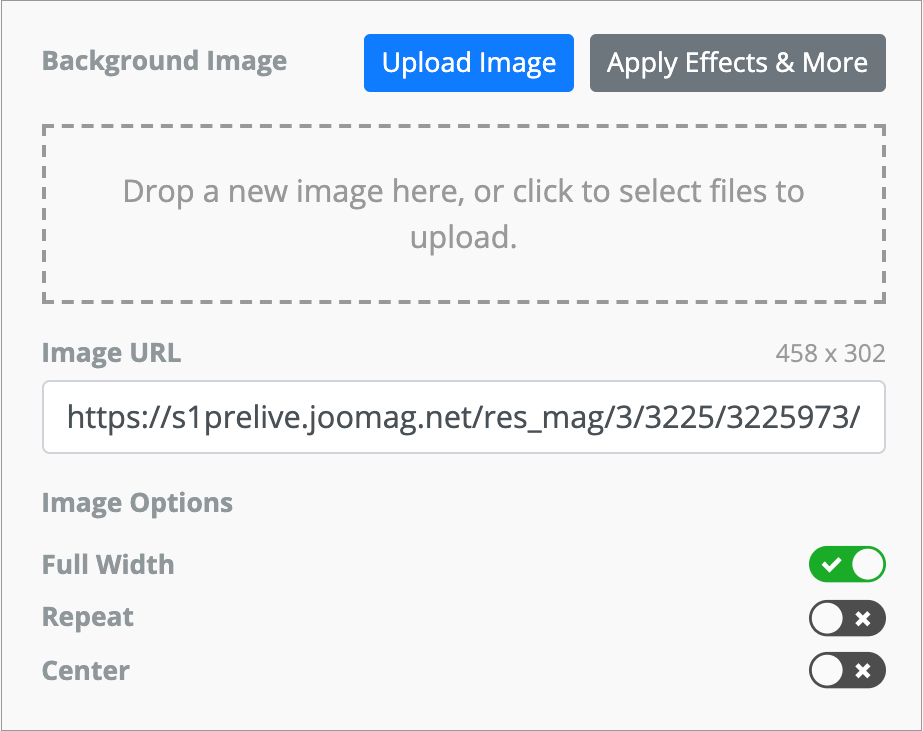The width and height of the screenshot is (923, 731).
Task: Click the white knob of Center switch
Action: [828, 670]
